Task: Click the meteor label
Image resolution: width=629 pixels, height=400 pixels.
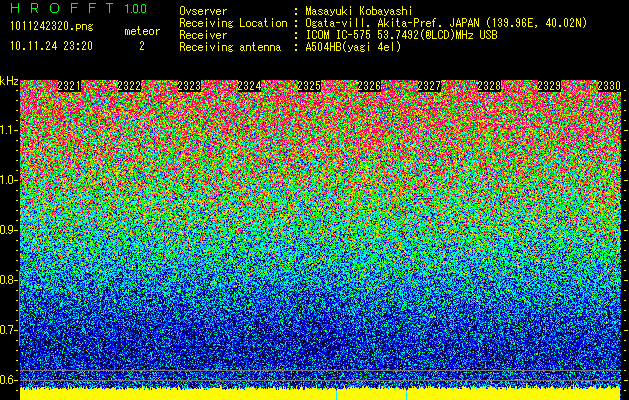Action: (x=142, y=31)
